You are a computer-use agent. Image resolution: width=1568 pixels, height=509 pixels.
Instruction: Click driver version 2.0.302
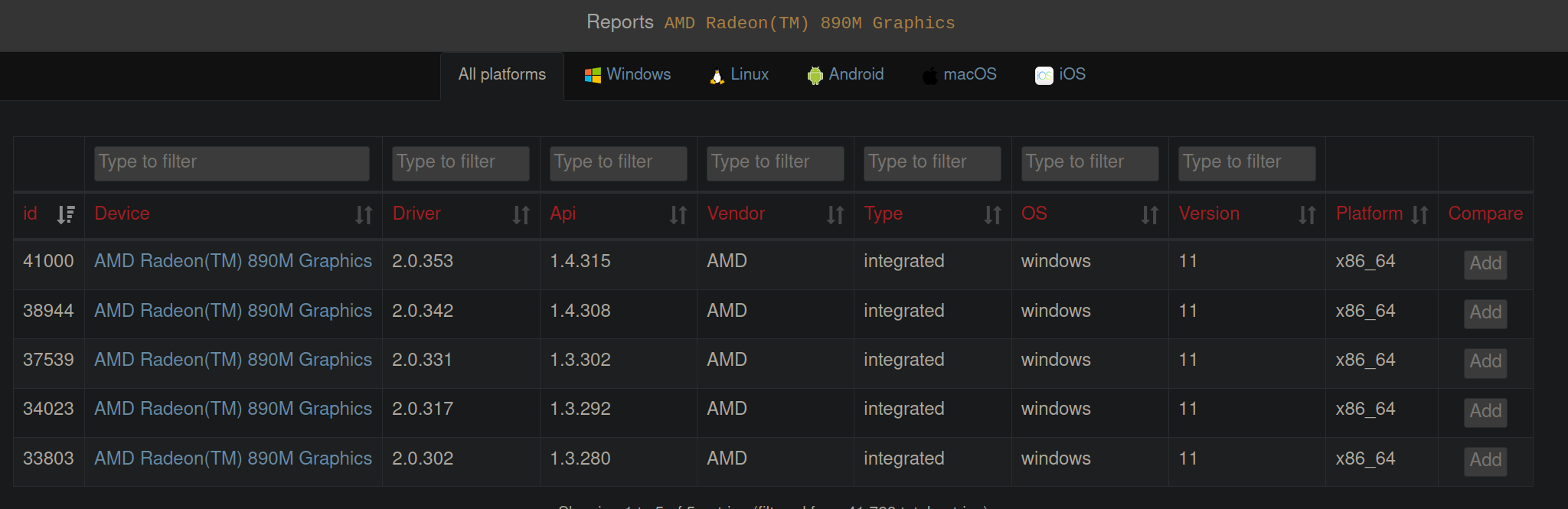423,458
